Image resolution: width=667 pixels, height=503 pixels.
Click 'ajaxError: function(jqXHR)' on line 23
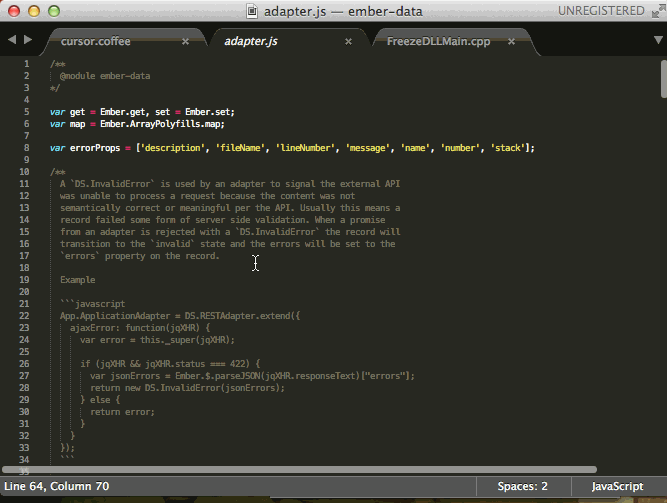pyautogui.click(x=135, y=328)
